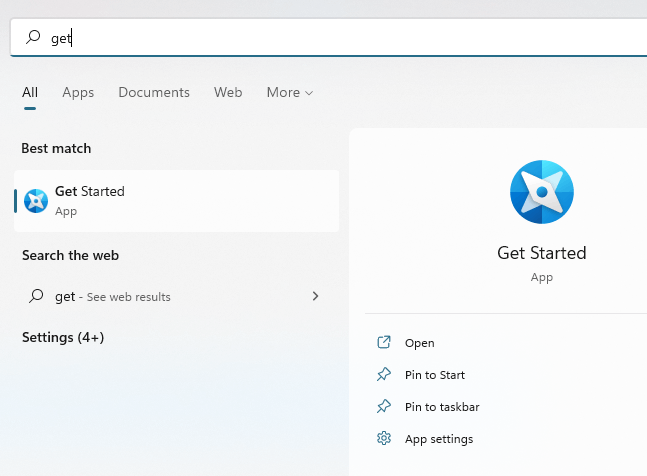647x476 pixels.
Task: Select the All results tab
Action: [x=30, y=92]
